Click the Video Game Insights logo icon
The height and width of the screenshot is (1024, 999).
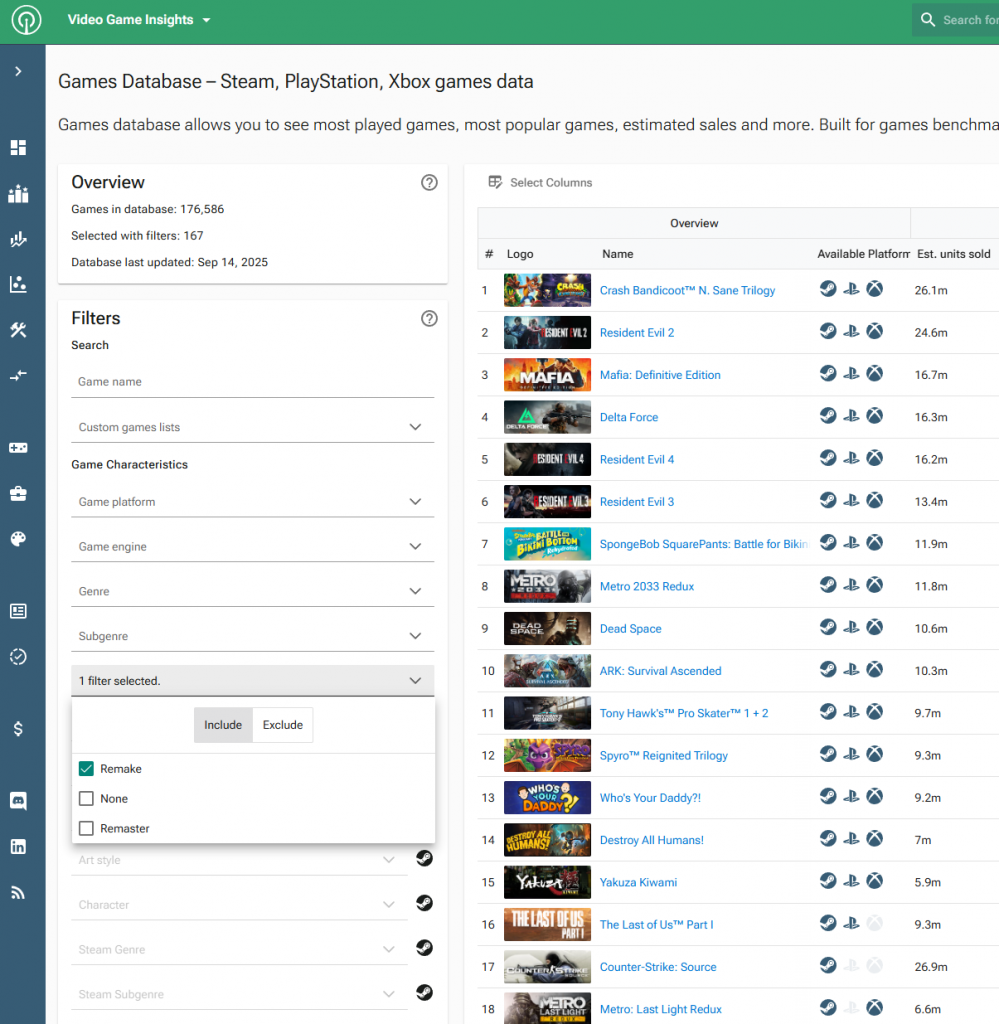click(26, 20)
